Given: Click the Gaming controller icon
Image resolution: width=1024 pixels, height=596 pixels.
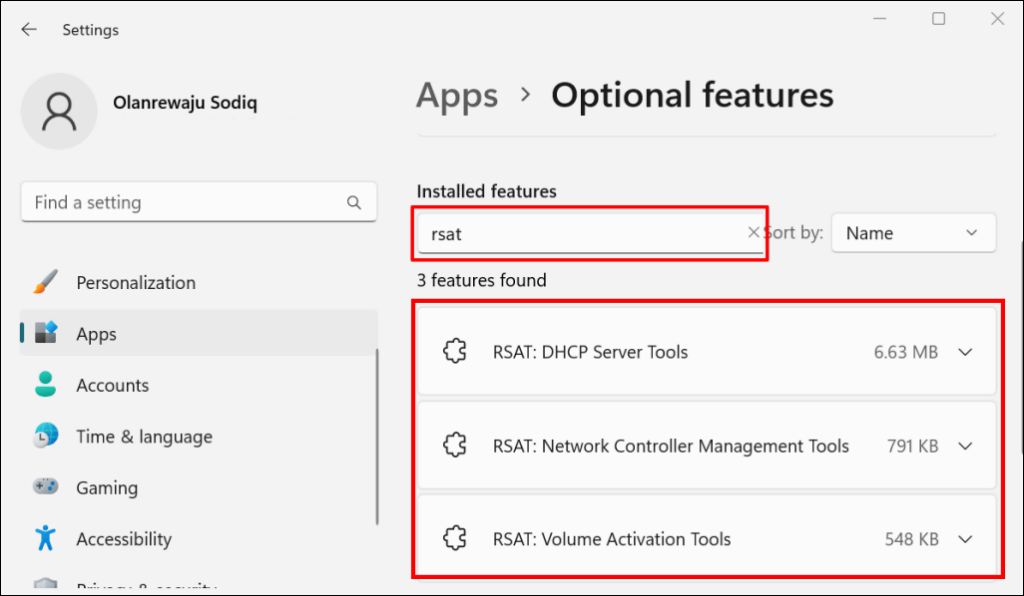Looking at the screenshot, I should click(x=46, y=488).
